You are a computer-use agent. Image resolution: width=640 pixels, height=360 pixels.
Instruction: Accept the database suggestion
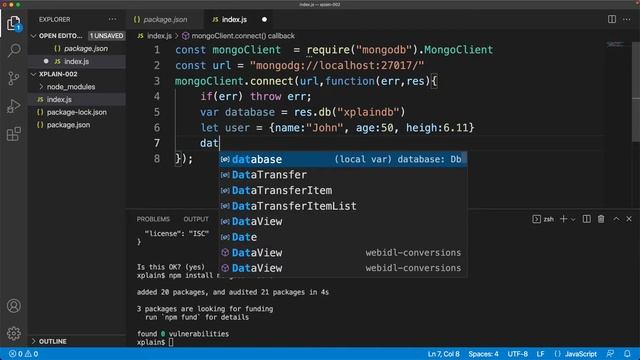point(343,159)
